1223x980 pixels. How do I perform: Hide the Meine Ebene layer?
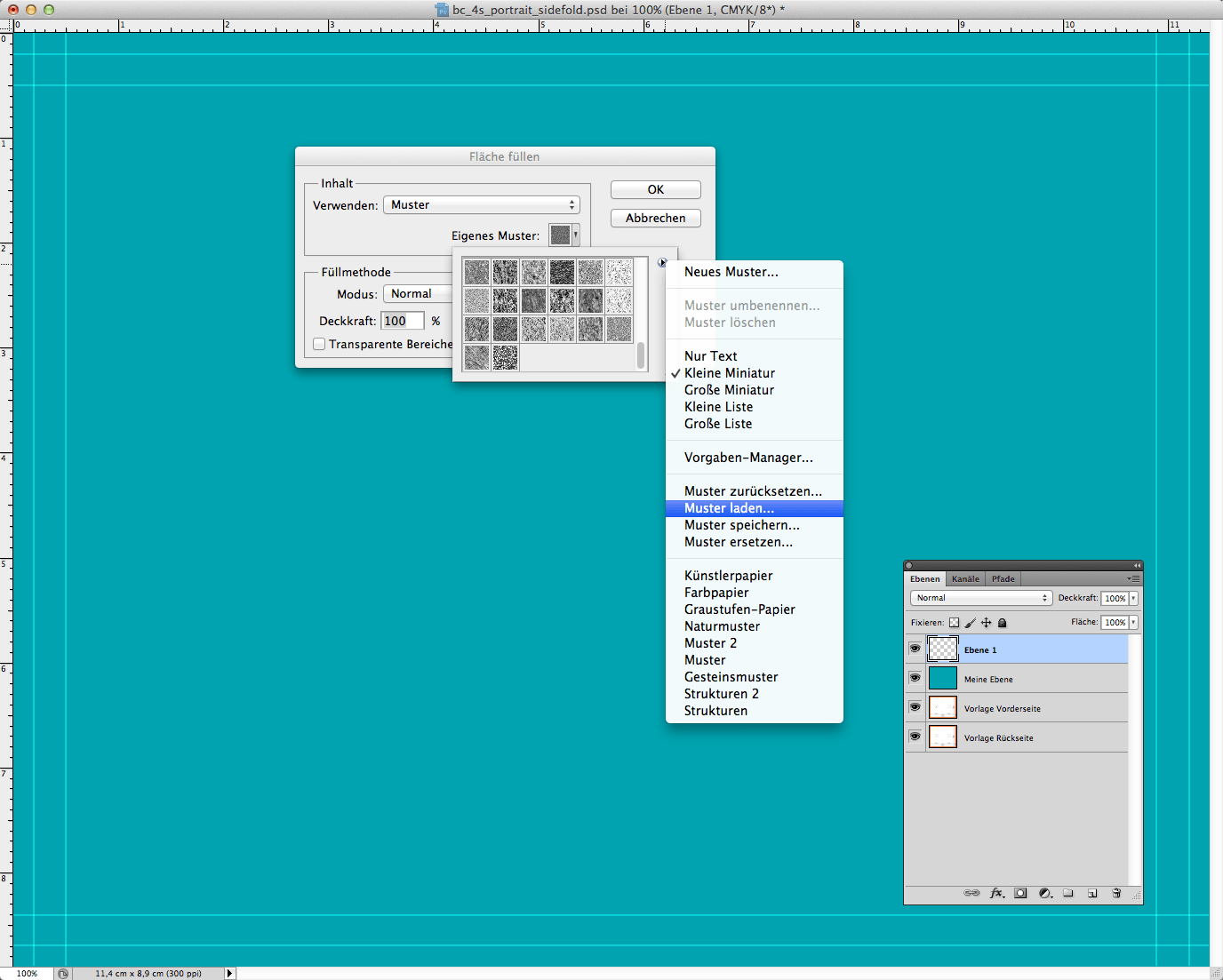915,678
